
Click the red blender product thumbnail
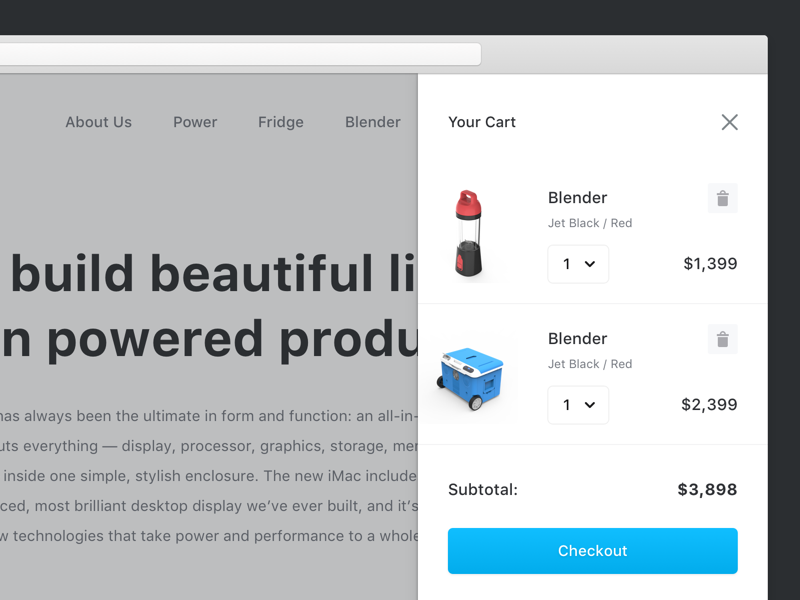[x=469, y=234]
